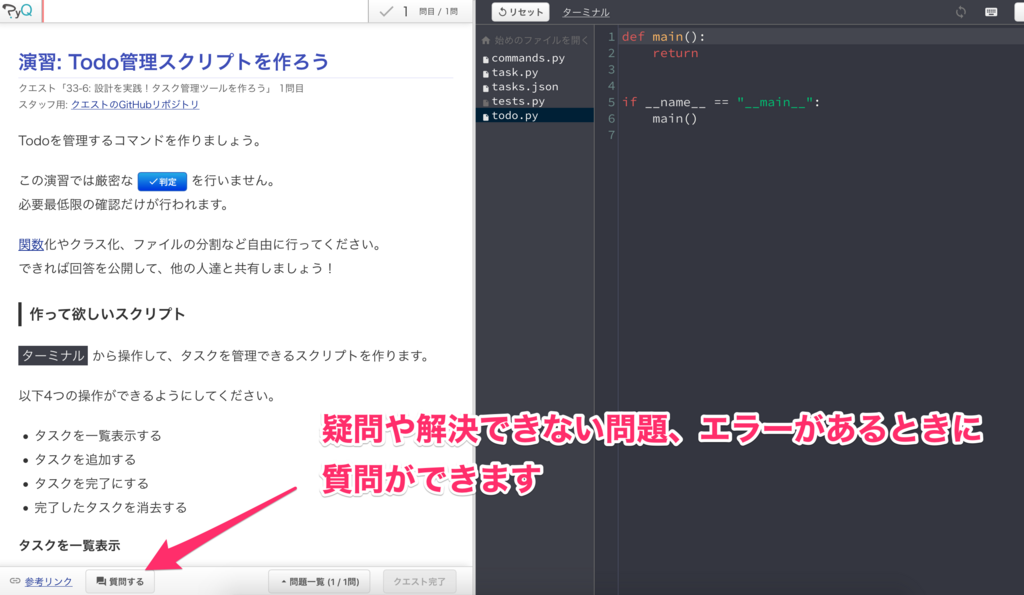
Task: Click the sync refresh icon in editor toolbar
Action: [962, 11]
